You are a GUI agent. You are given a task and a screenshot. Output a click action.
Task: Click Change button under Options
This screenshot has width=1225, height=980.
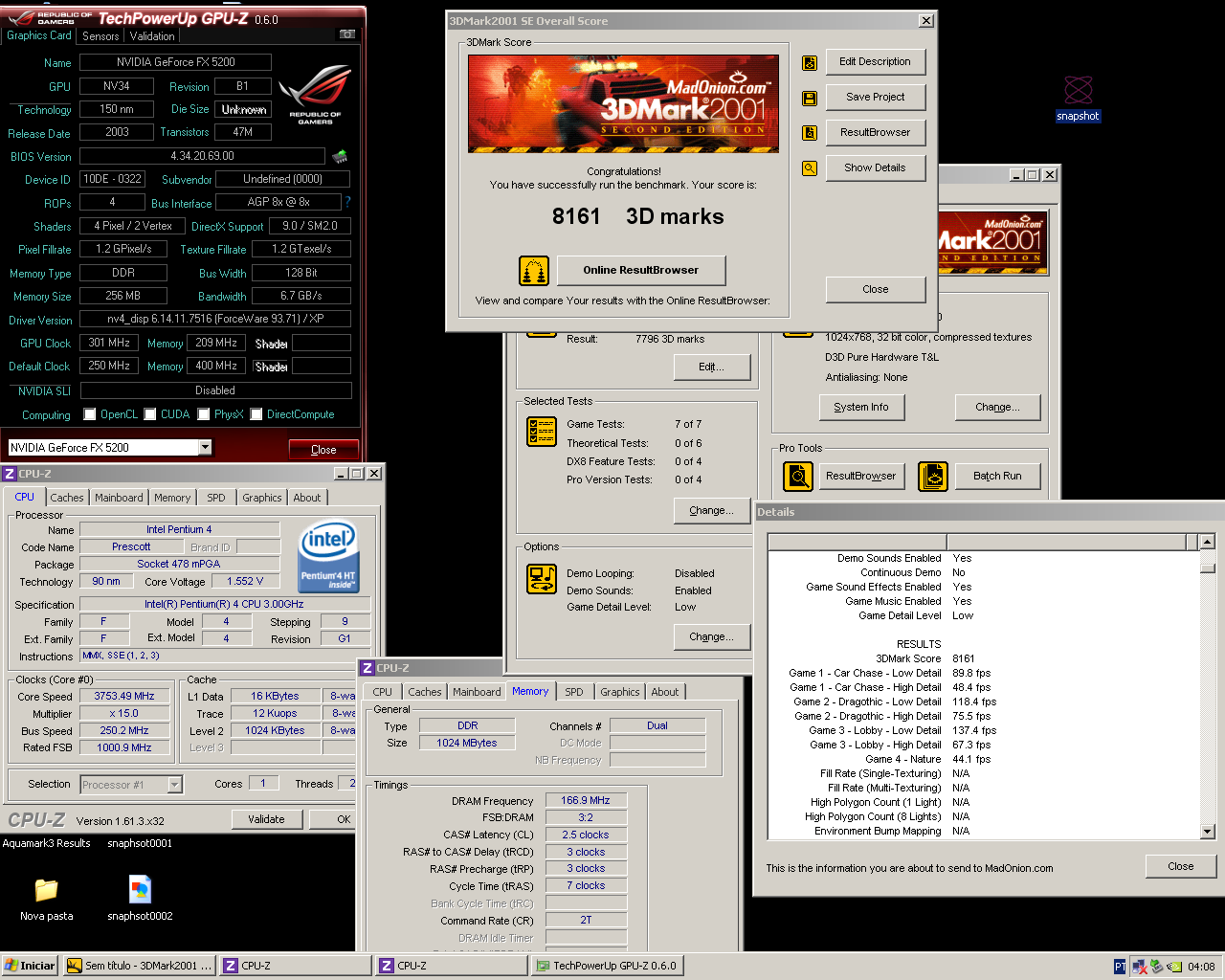point(712,636)
